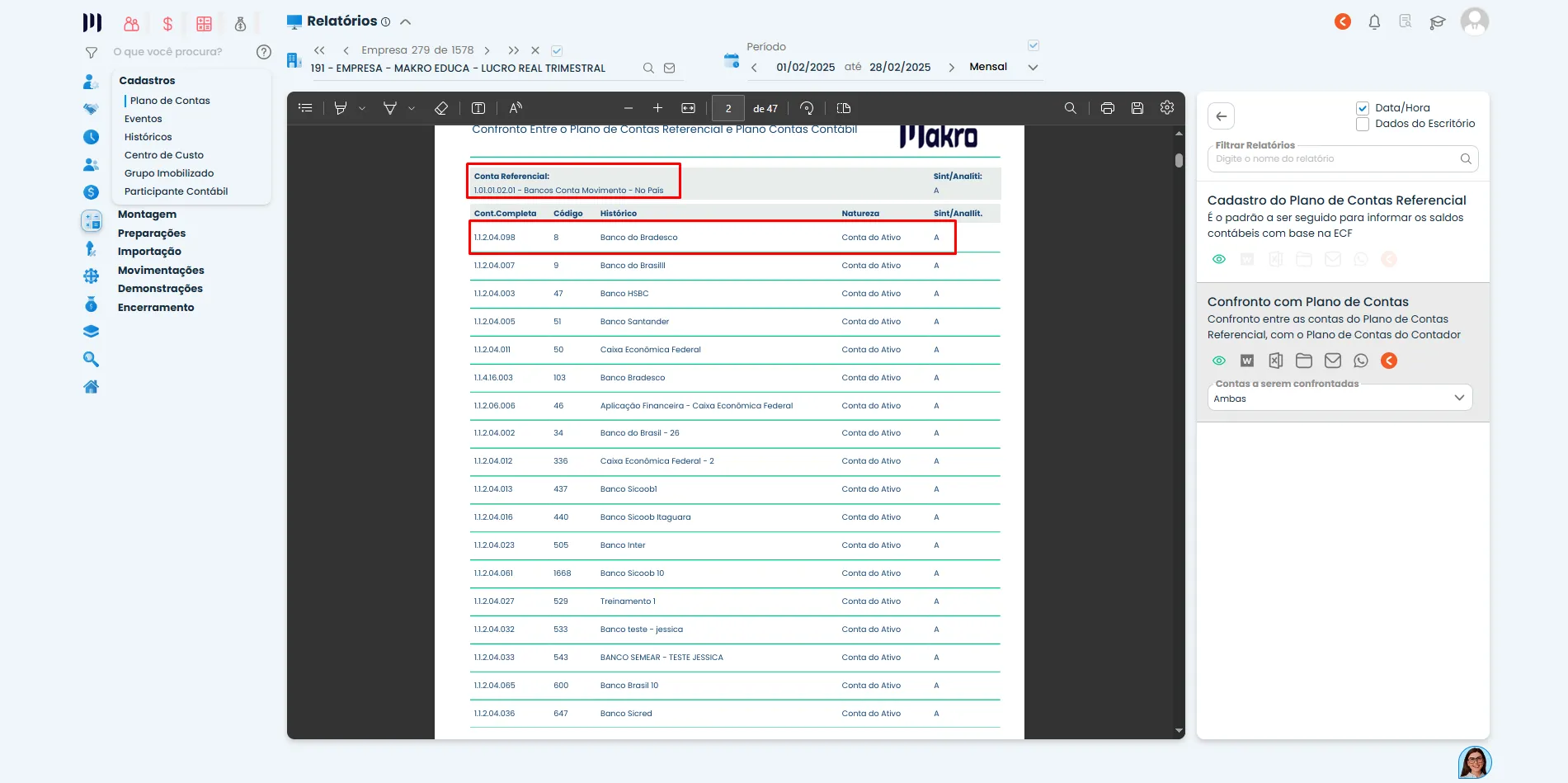
Task: Open the red people icon at top
Action: click(x=131, y=24)
